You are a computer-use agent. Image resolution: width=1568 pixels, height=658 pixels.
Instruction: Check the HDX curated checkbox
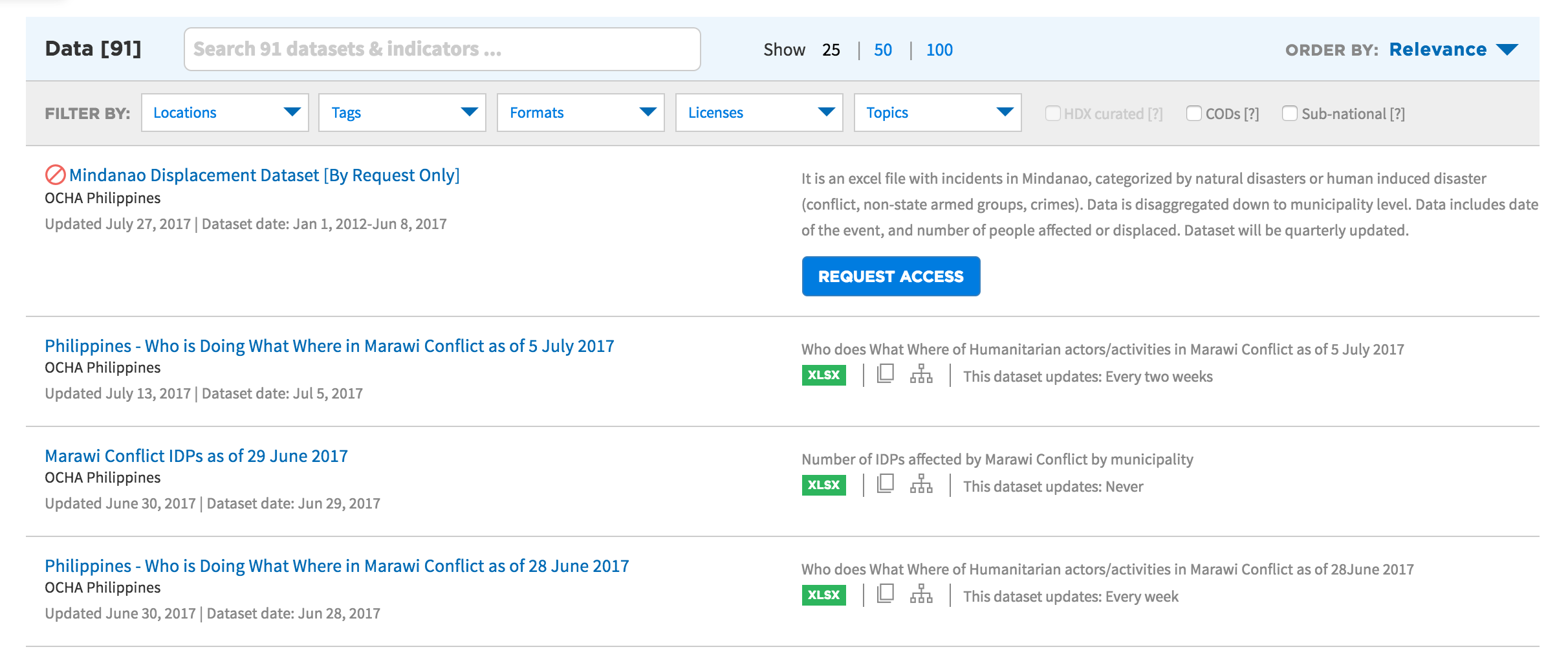[1052, 114]
